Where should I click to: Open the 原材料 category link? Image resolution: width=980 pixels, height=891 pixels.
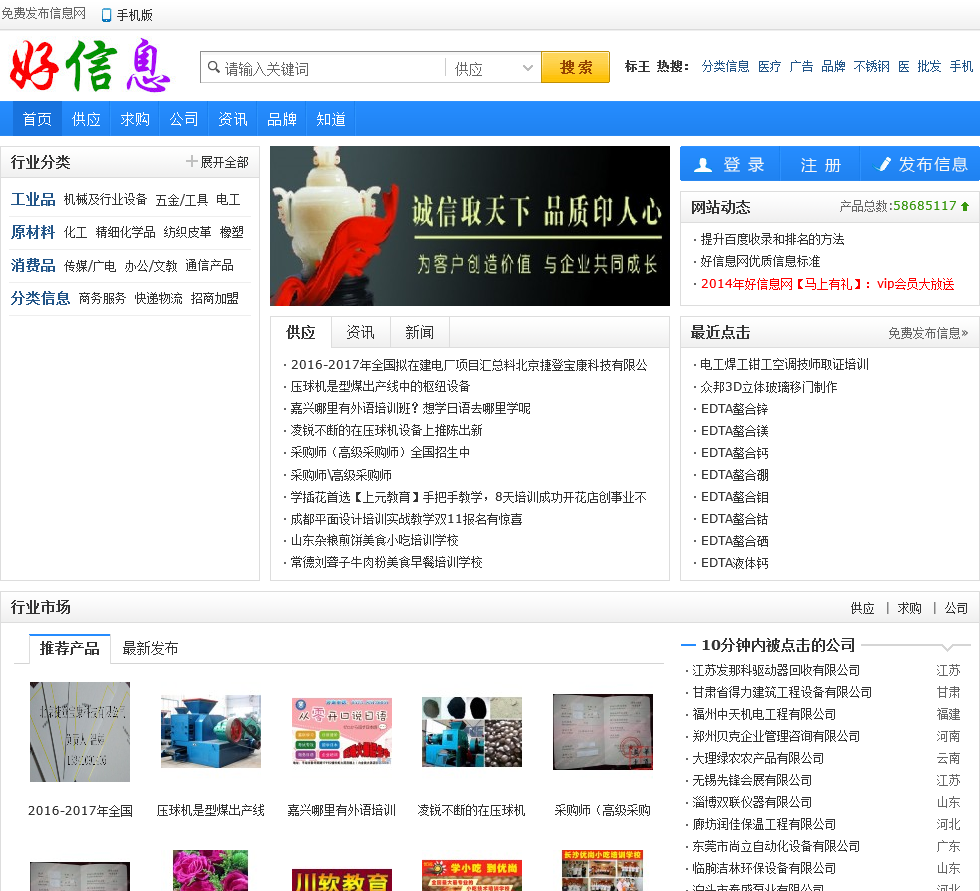click(x=32, y=232)
